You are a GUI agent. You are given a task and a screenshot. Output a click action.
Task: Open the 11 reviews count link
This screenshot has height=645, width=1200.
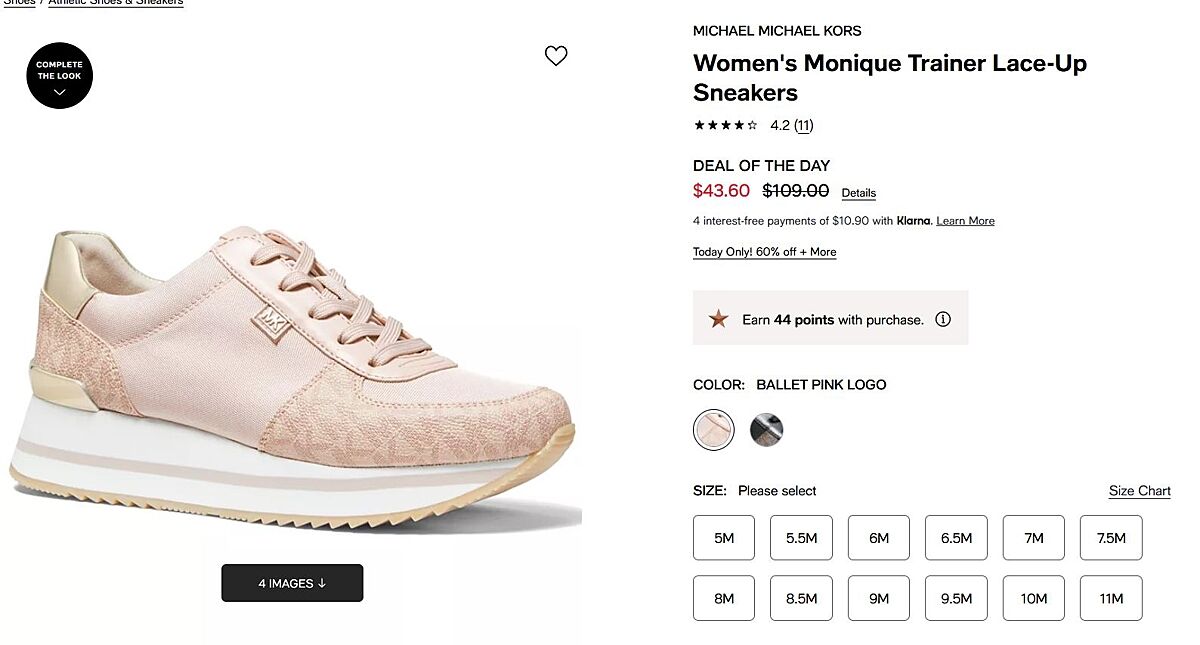tap(804, 125)
